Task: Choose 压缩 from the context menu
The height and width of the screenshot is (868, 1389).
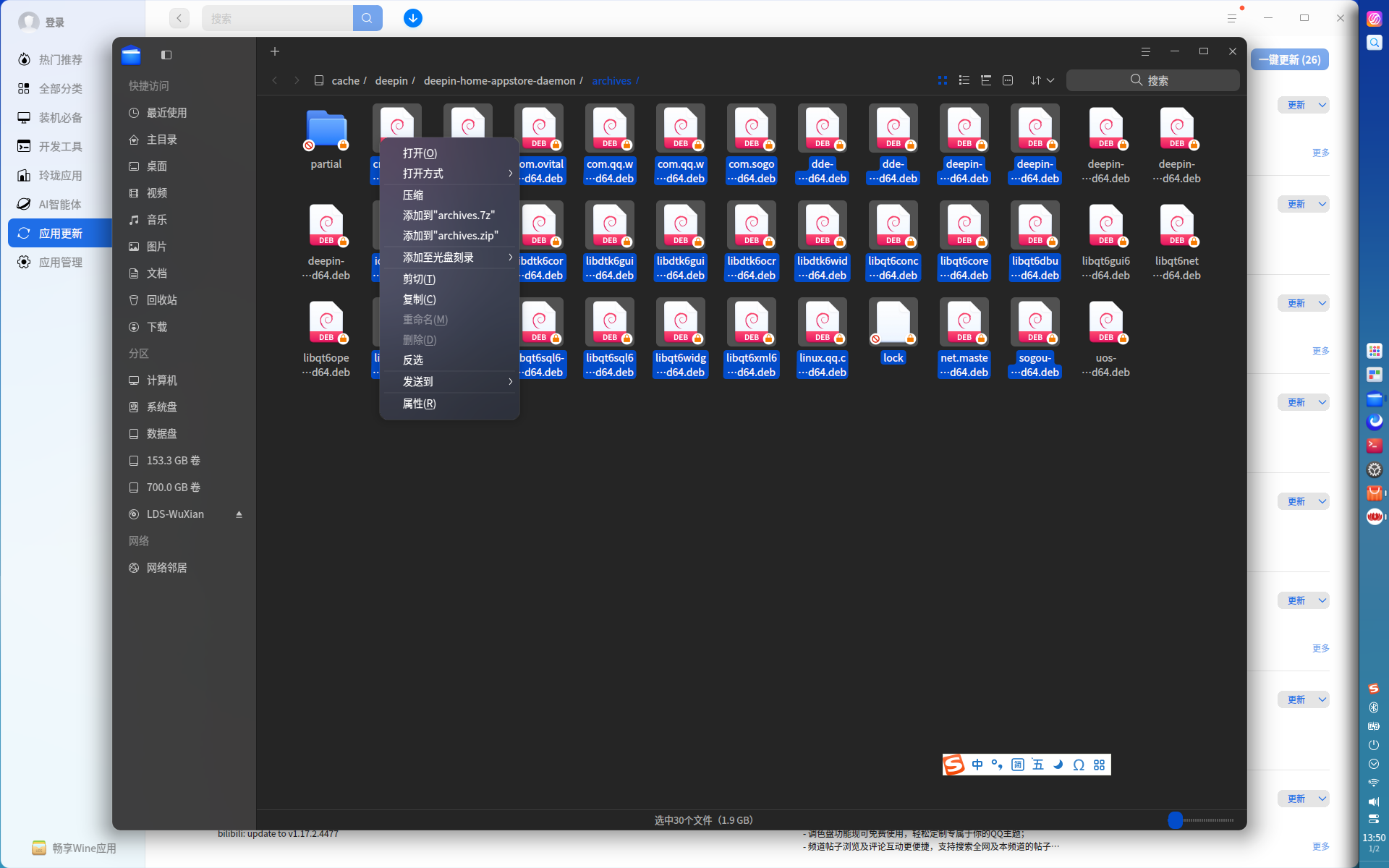Action: (413, 195)
